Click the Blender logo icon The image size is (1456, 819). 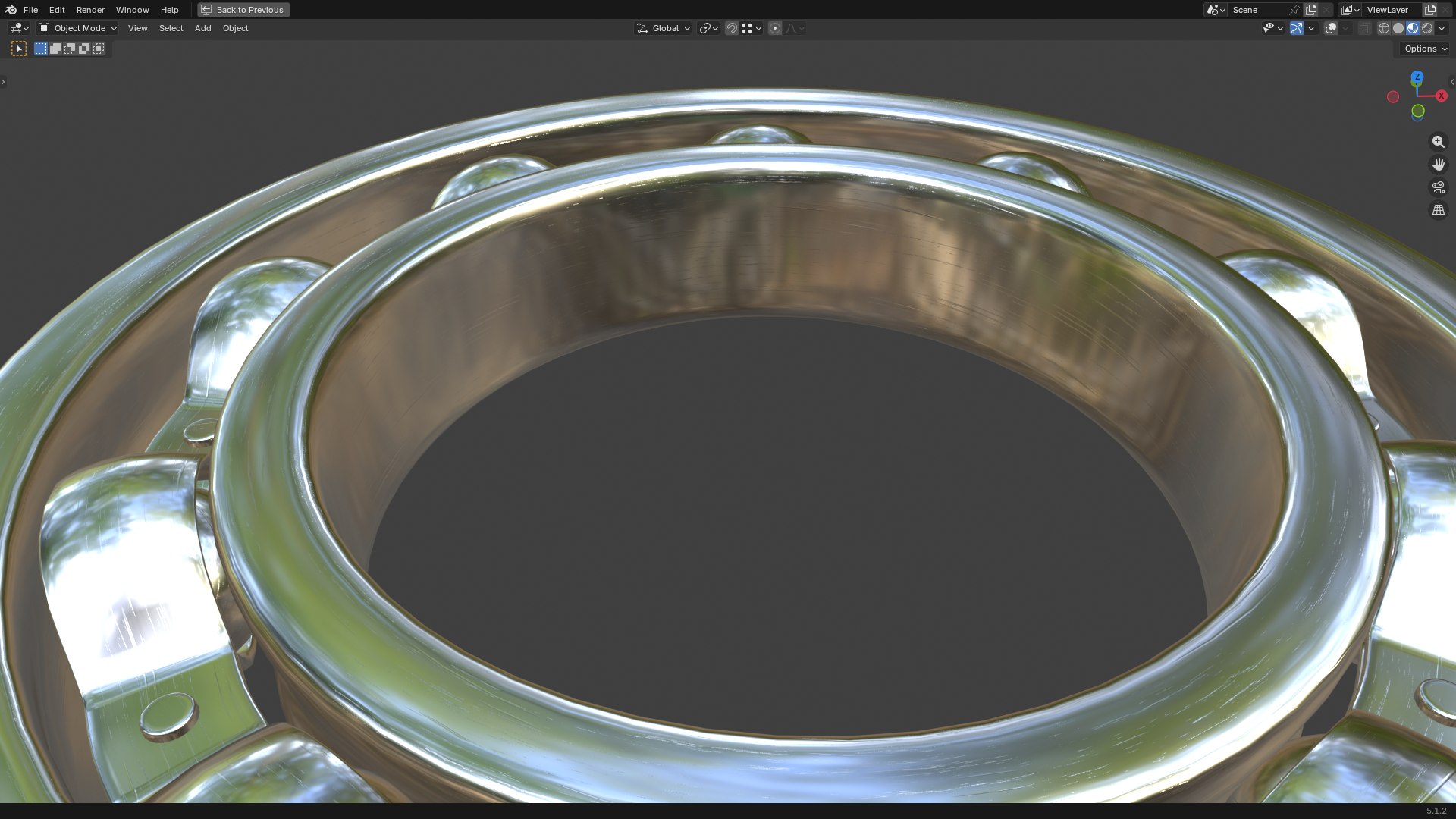tap(11, 10)
